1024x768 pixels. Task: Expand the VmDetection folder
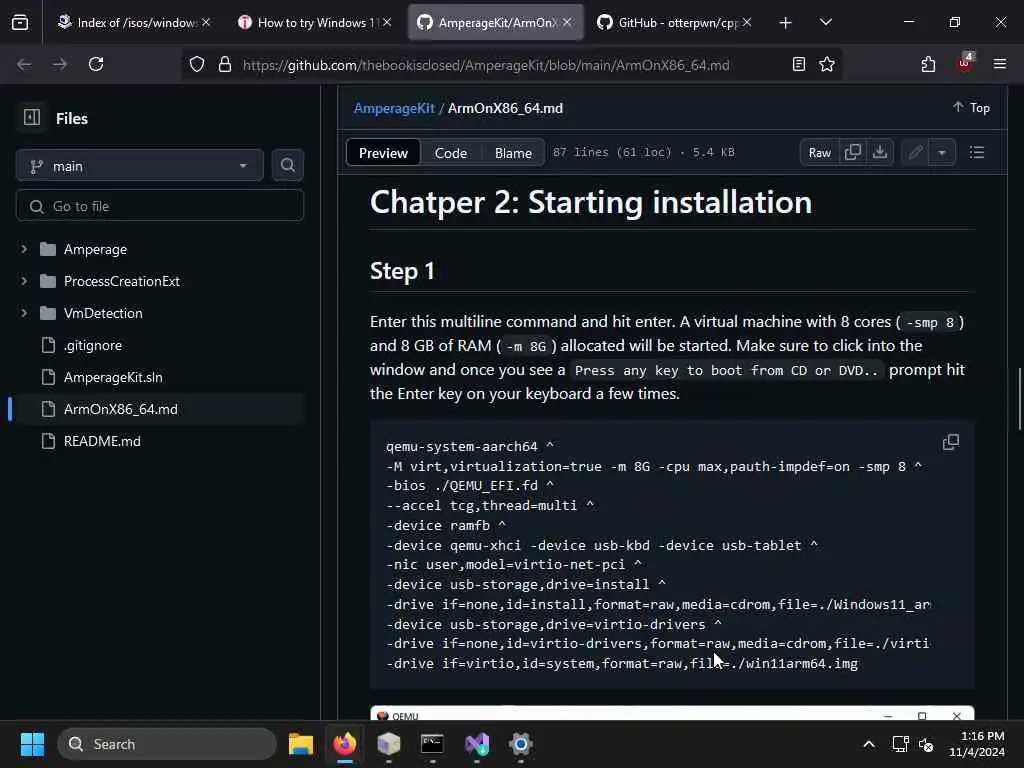pos(24,313)
